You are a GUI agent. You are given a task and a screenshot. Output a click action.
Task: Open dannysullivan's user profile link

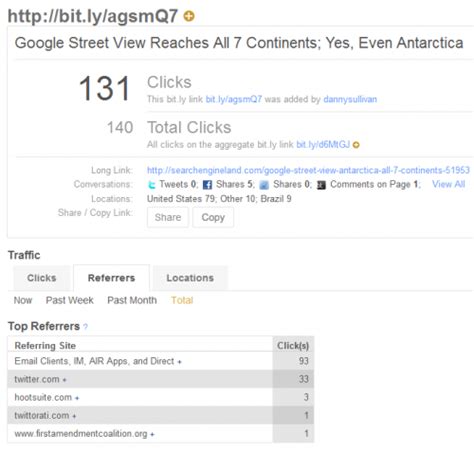tap(350, 99)
